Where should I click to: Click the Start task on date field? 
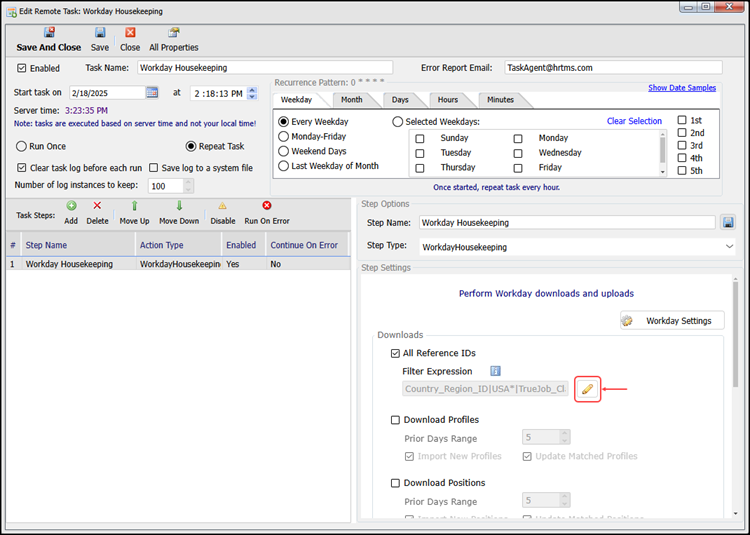pyautogui.click(x=108, y=93)
